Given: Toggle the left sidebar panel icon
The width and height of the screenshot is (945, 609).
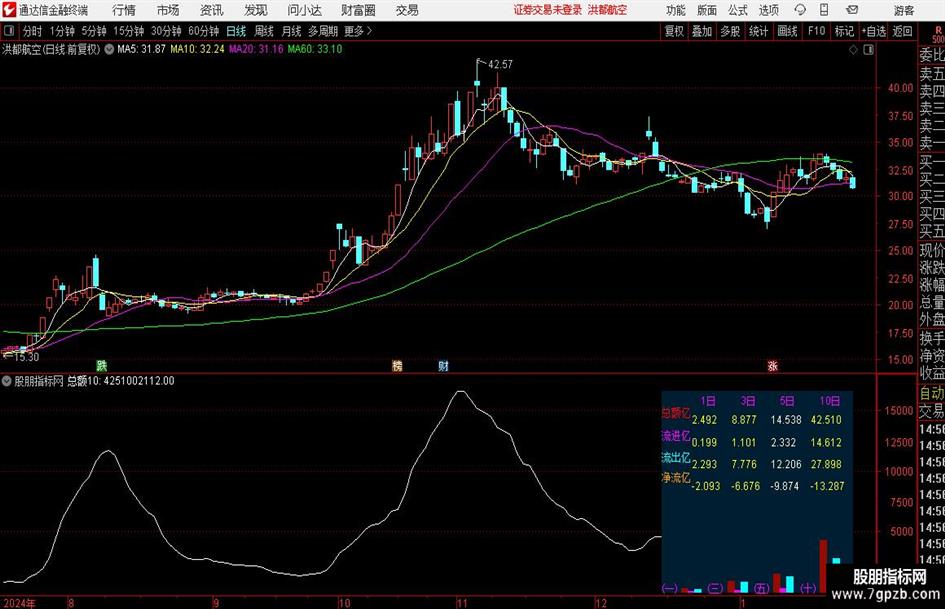Looking at the screenshot, I should (x=9, y=31).
